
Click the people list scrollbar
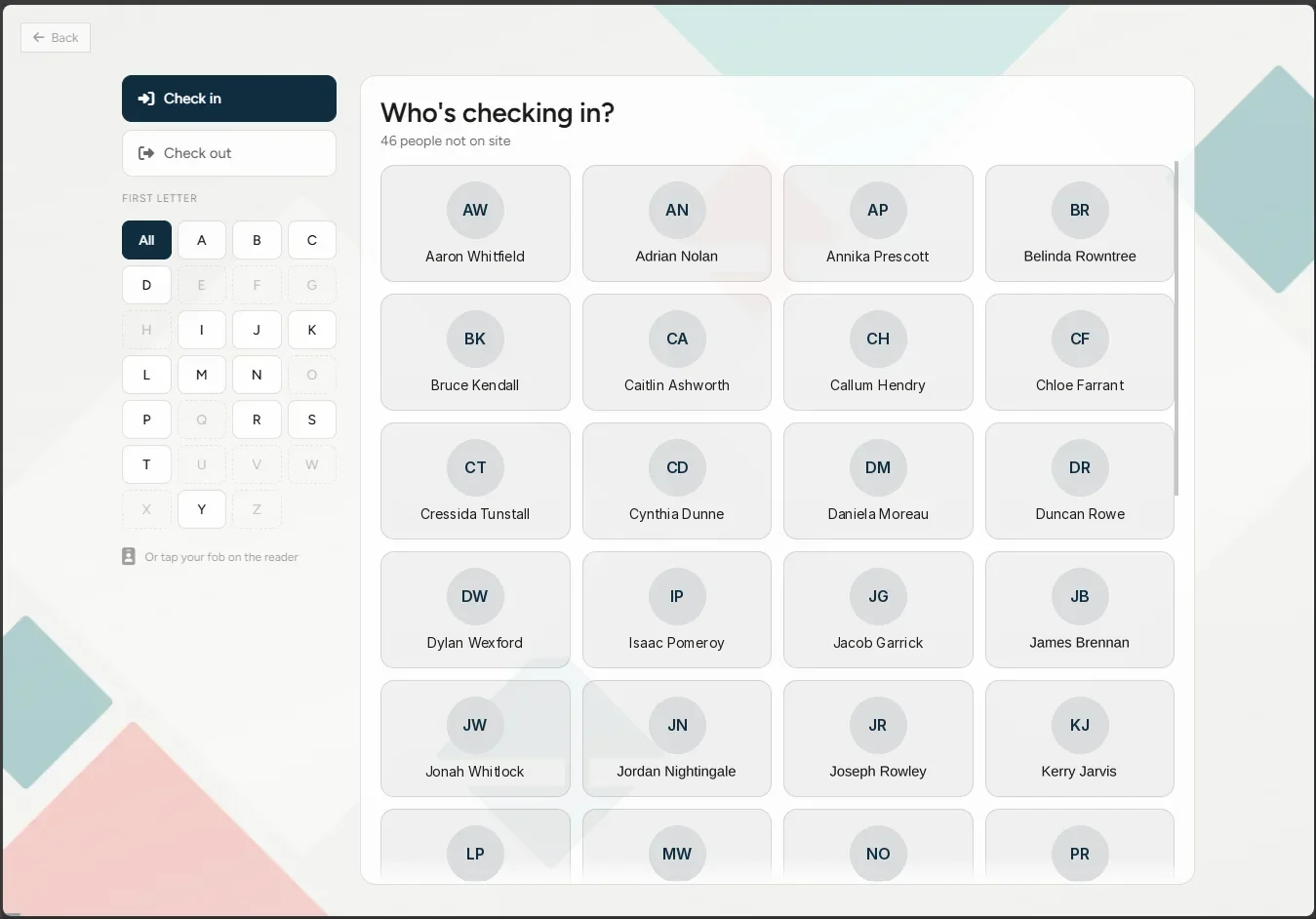point(1176,329)
